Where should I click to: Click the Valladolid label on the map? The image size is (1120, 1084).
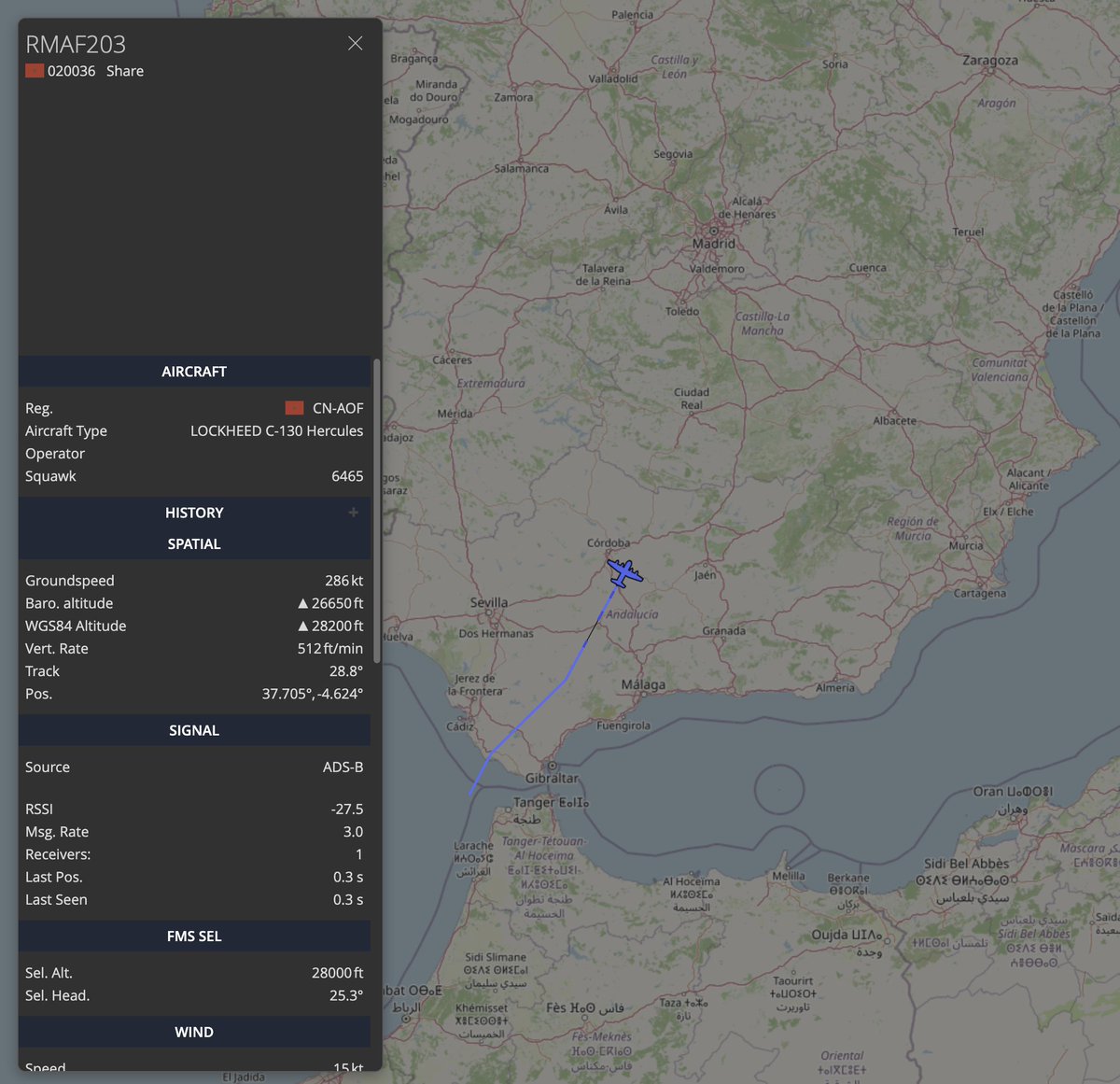point(613,78)
